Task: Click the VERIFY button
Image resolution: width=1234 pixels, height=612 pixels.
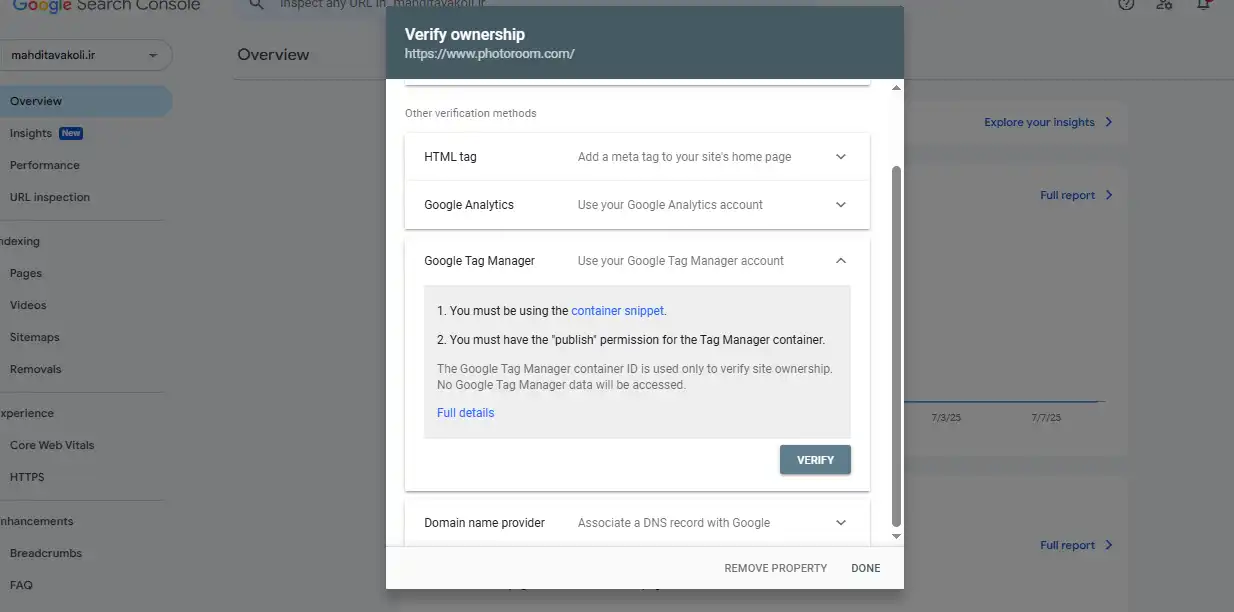Action: pos(815,460)
